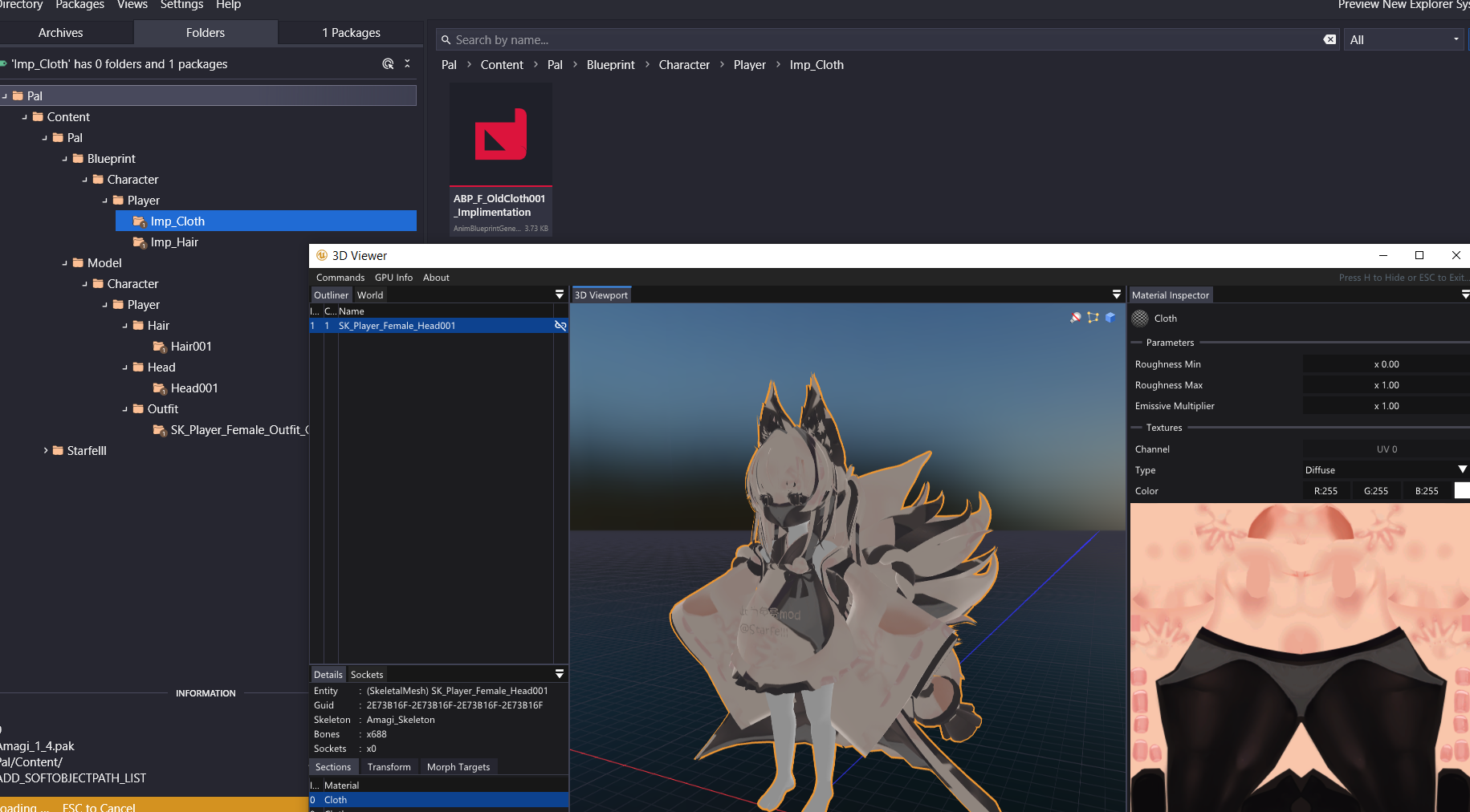Clear the search field with the backspace icon
This screenshot has height=812, width=1470.
click(1330, 39)
